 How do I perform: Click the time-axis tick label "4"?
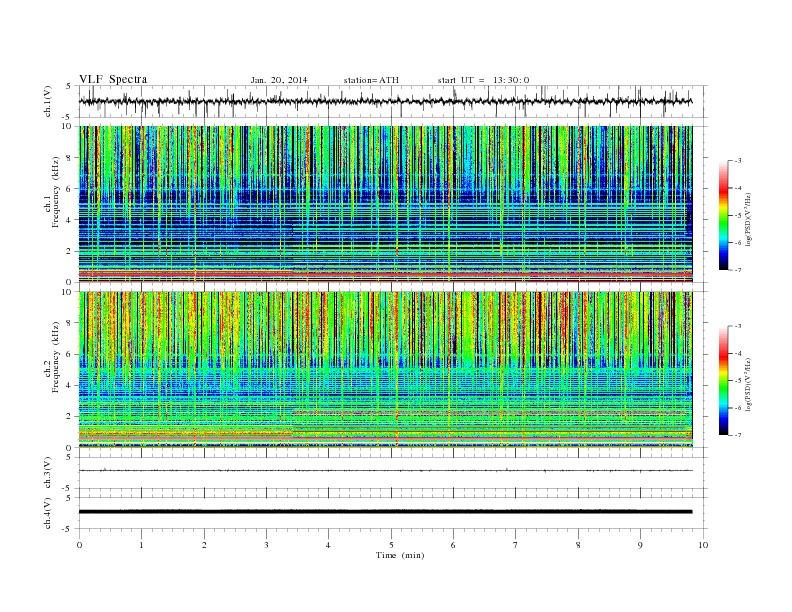[328, 545]
